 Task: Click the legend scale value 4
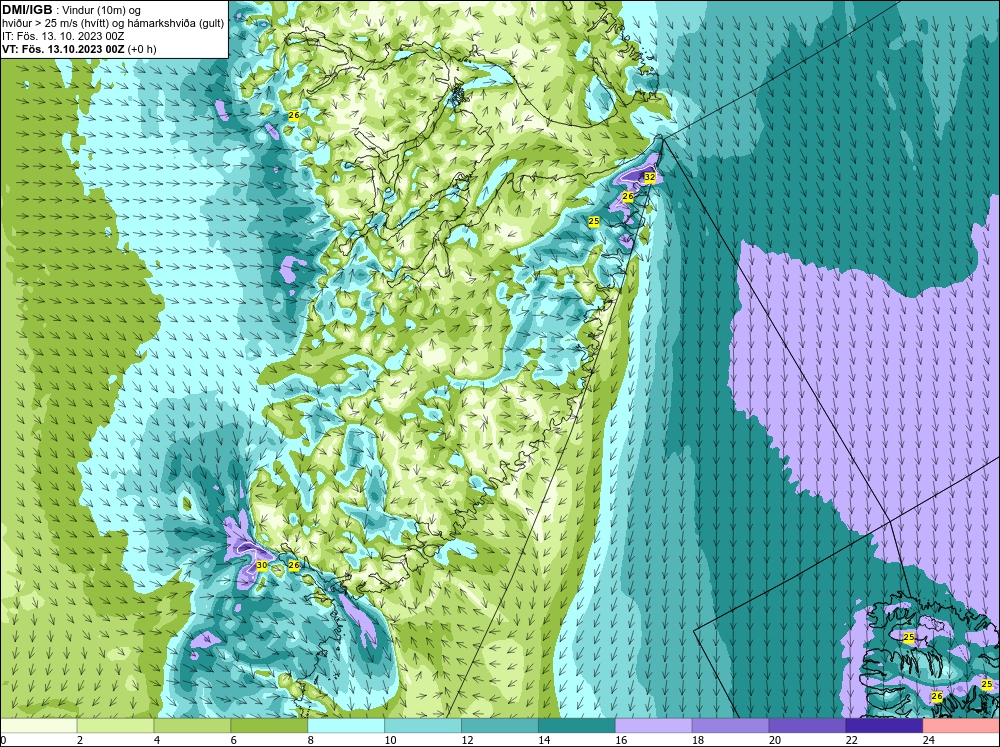click(157, 740)
